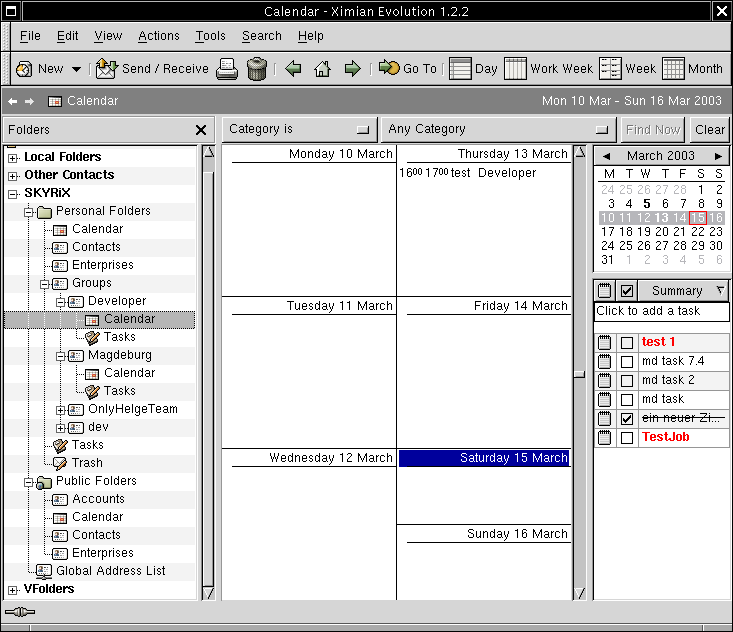Open the Category is search dropdown
The height and width of the screenshot is (632, 733).
point(300,129)
